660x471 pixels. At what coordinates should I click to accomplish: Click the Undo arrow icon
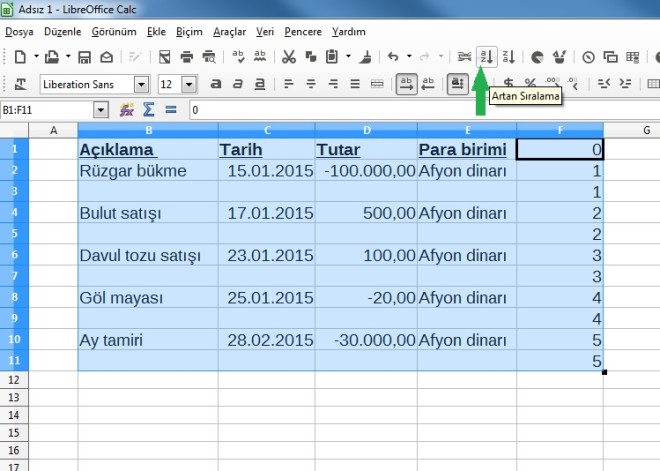click(393, 57)
